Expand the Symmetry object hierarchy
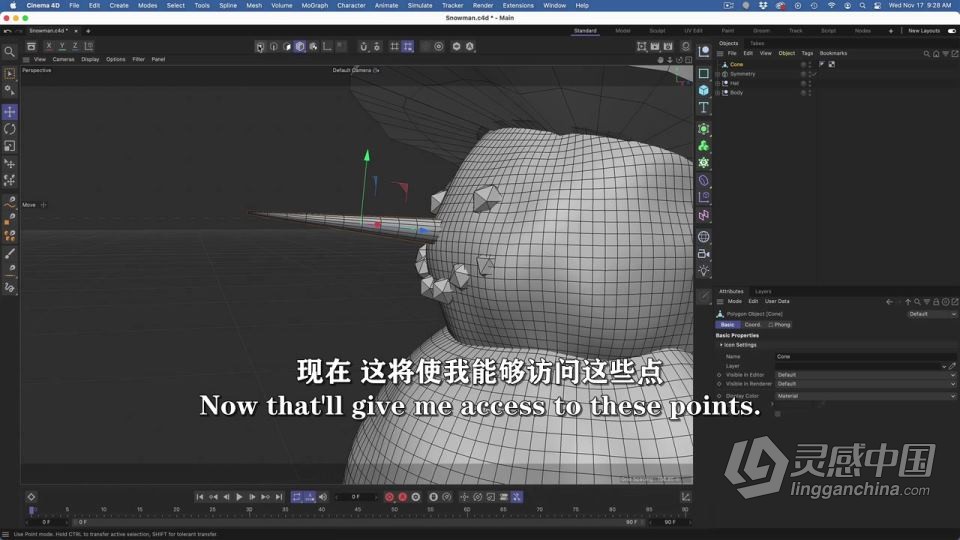The height and width of the screenshot is (540, 960). (x=718, y=74)
